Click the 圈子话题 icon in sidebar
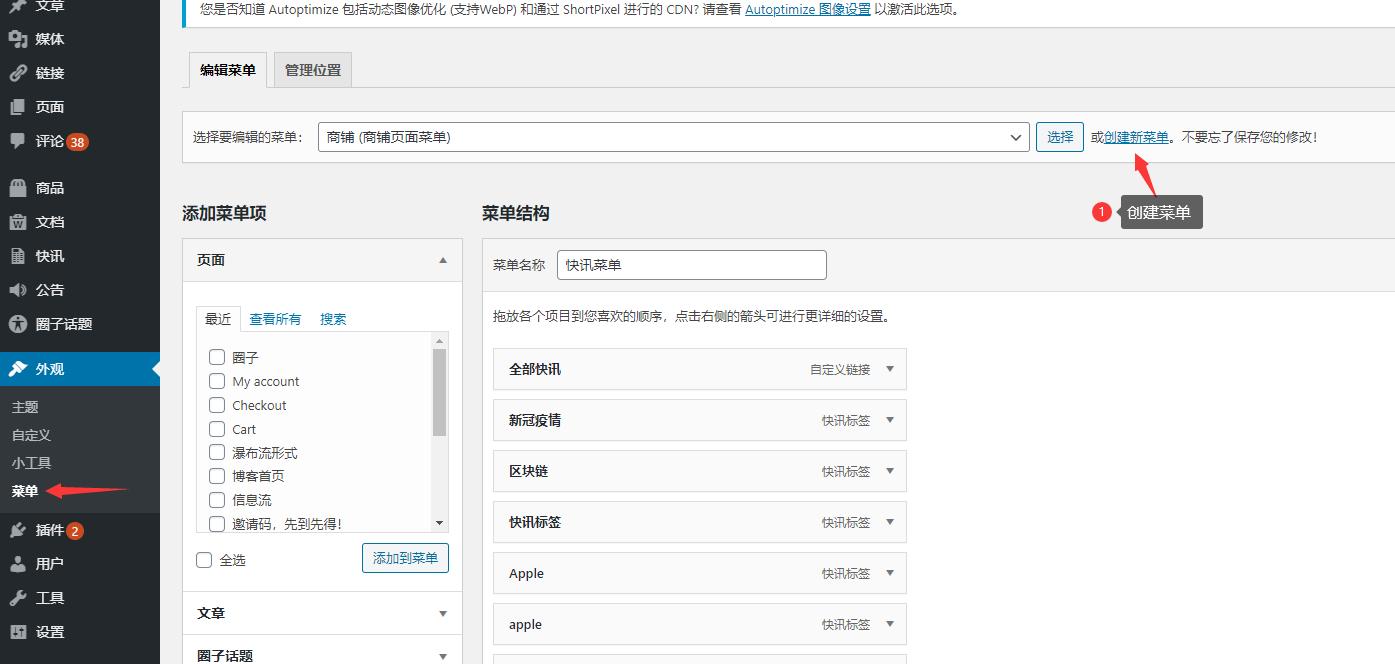This screenshot has width=1395, height=664. (x=18, y=324)
